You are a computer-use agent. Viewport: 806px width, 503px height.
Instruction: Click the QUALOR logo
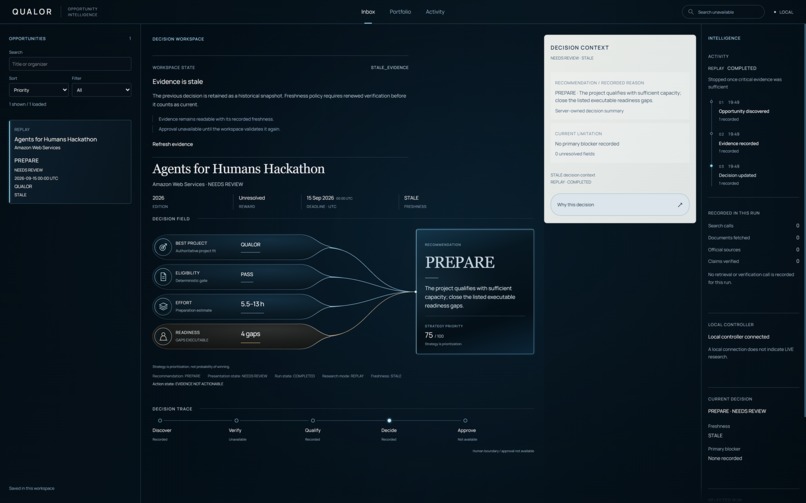[x=32, y=11]
